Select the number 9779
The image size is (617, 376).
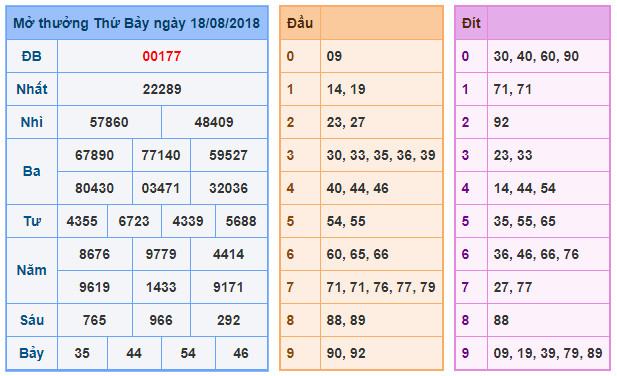click(161, 254)
